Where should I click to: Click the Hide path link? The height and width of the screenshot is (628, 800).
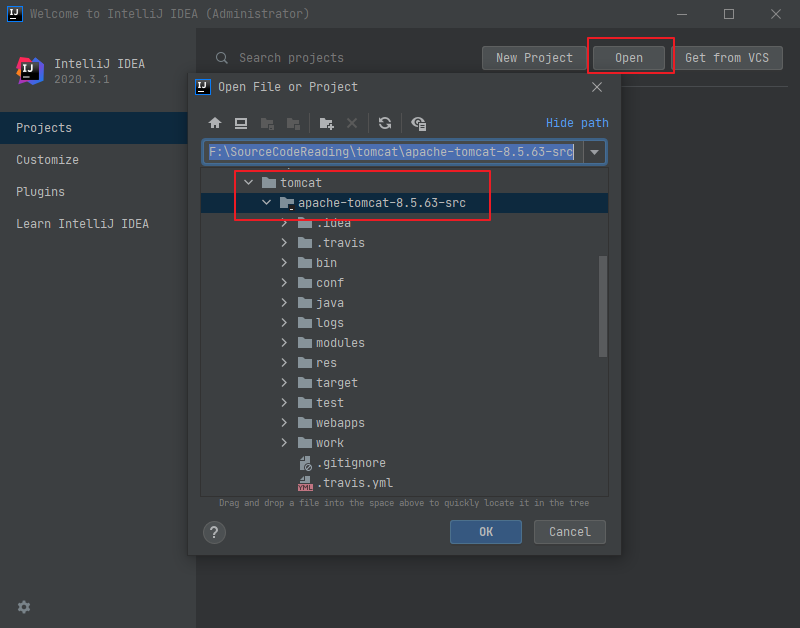(x=577, y=123)
